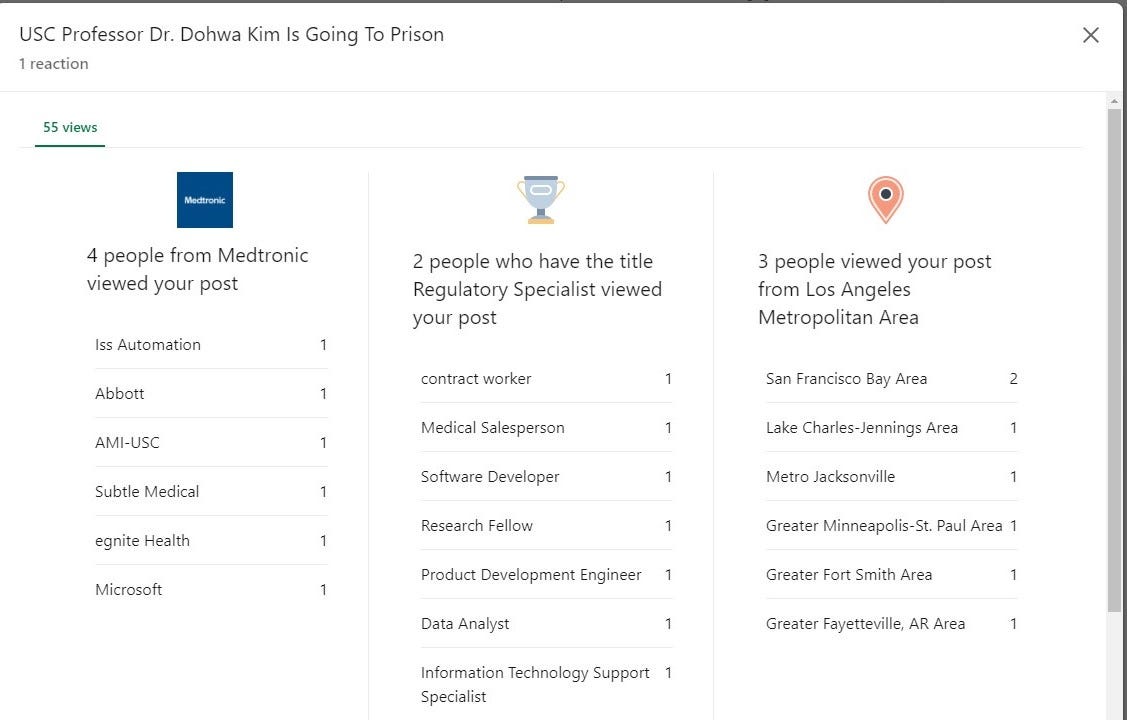Click the Software Developer title row
Image resolution: width=1127 pixels, height=720 pixels.
click(x=546, y=476)
